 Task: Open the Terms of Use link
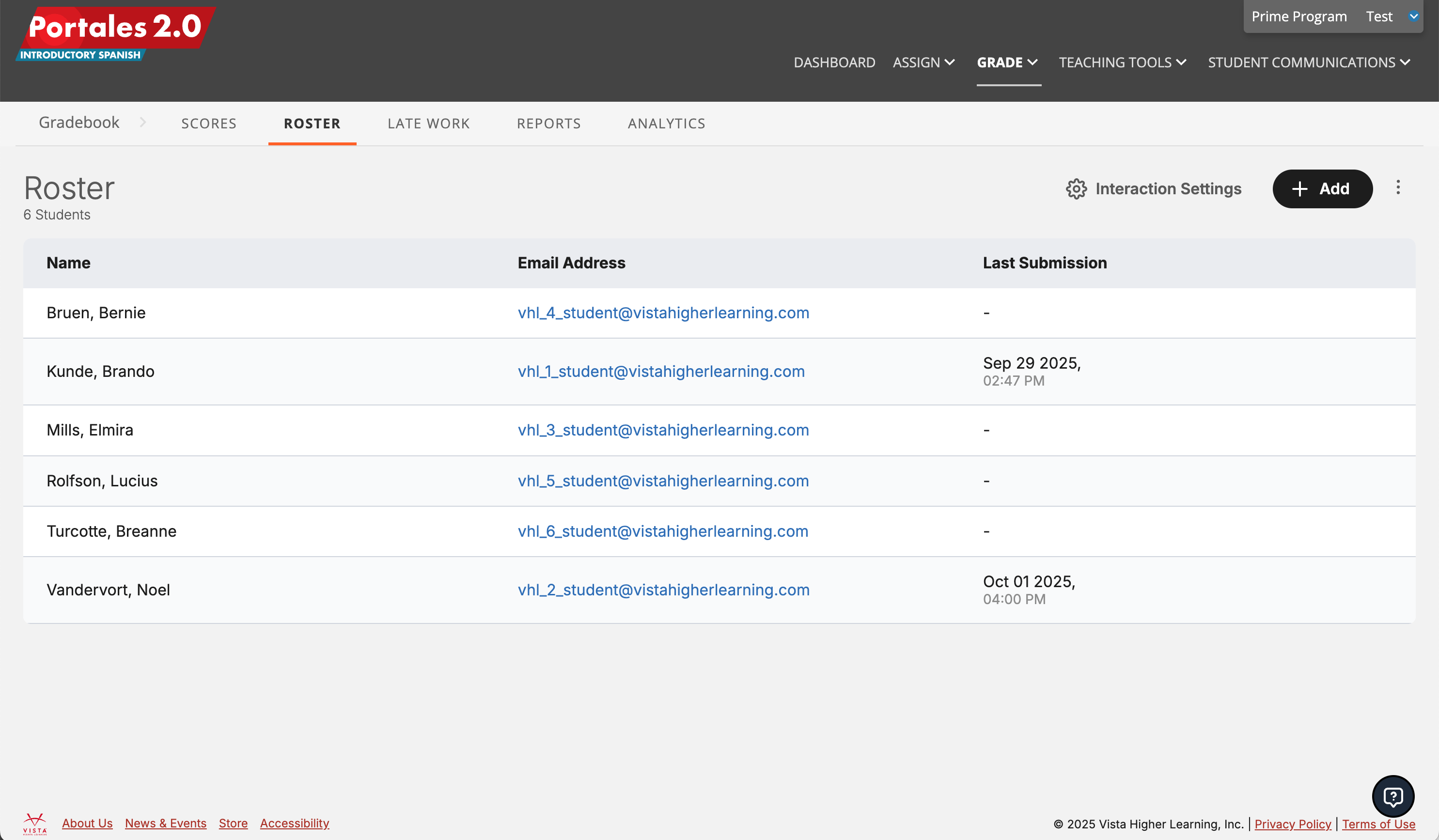[x=1378, y=824]
